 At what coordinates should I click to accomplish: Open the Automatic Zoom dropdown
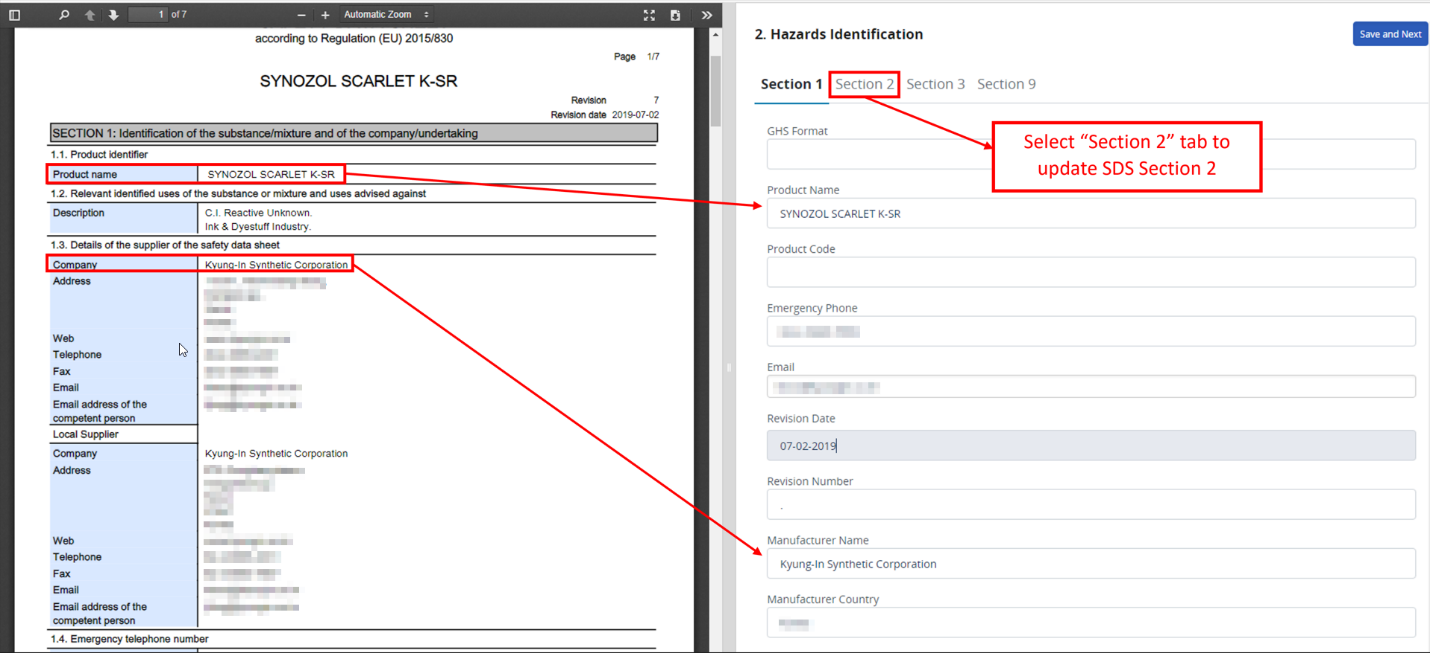(x=386, y=15)
